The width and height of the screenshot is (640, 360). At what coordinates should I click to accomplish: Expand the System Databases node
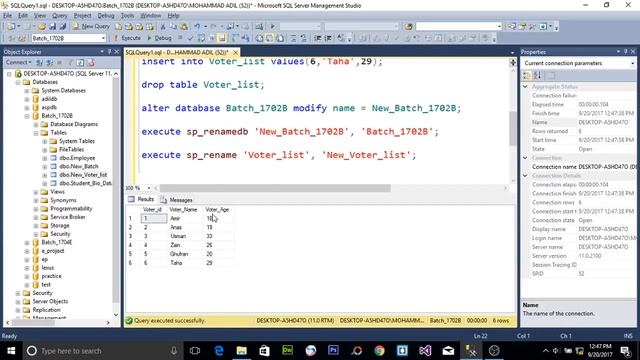pos(27,91)
